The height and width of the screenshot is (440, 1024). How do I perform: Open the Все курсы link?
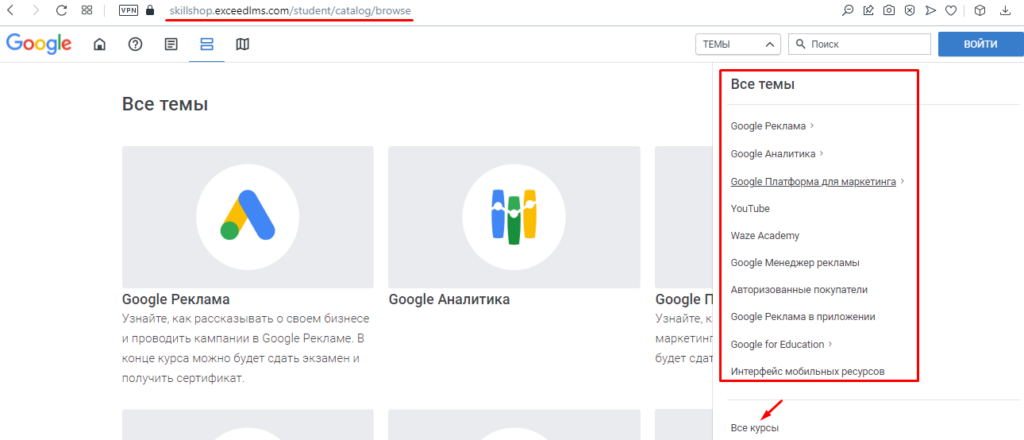point(754,428)
